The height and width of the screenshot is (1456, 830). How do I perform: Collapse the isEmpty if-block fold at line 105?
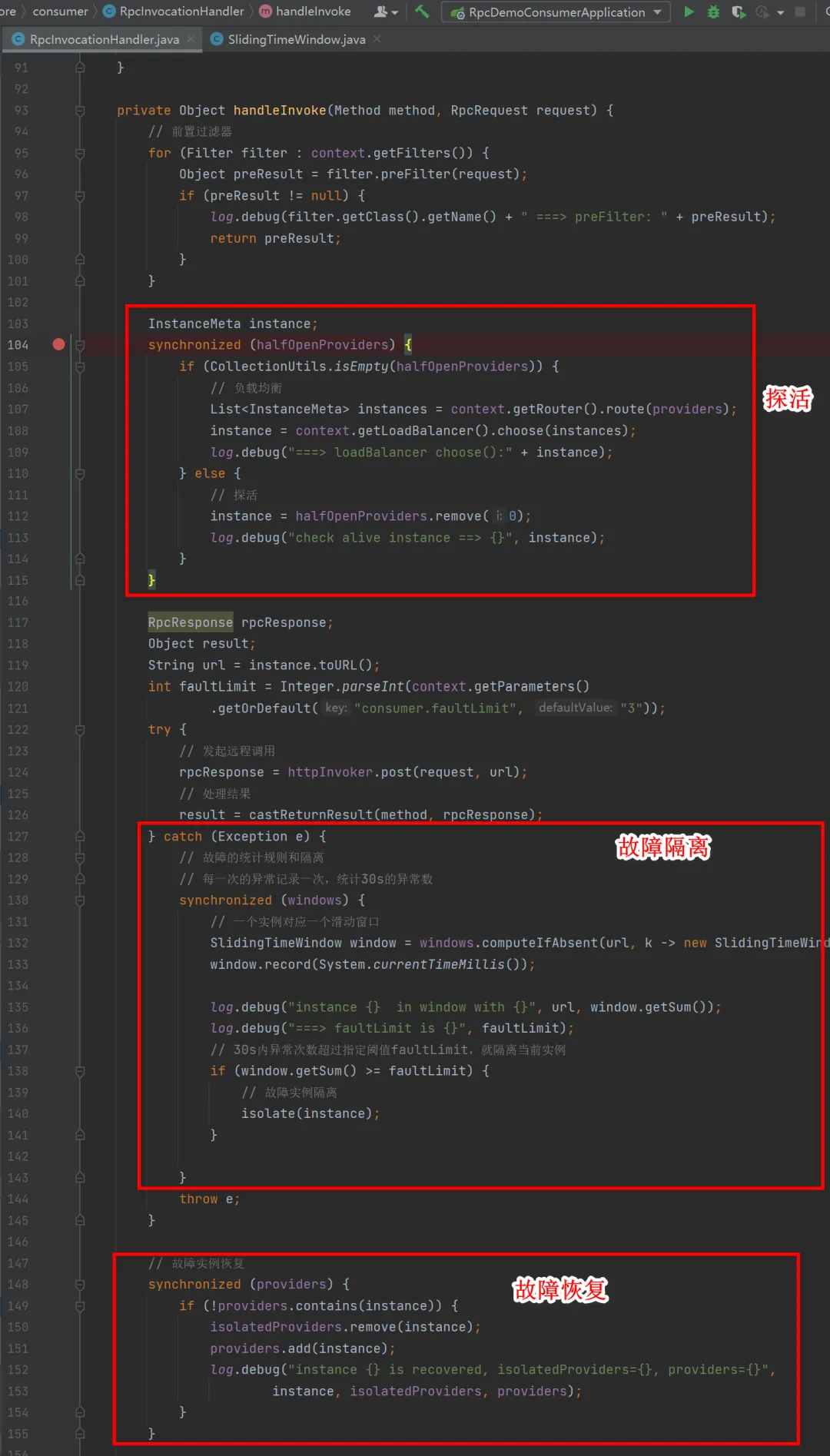(80, 366)
